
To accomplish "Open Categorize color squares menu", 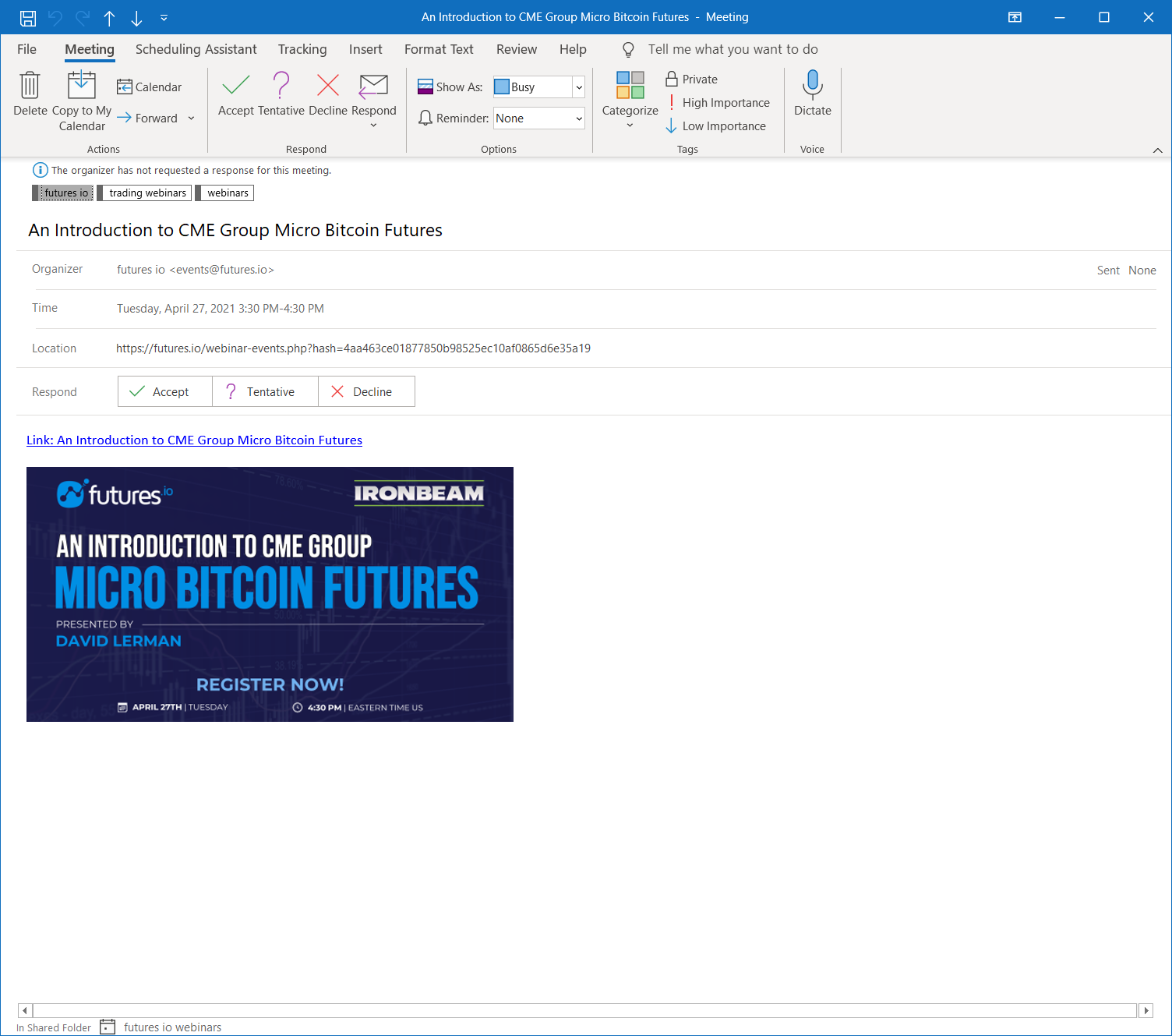I will click(x=630, y=100).
